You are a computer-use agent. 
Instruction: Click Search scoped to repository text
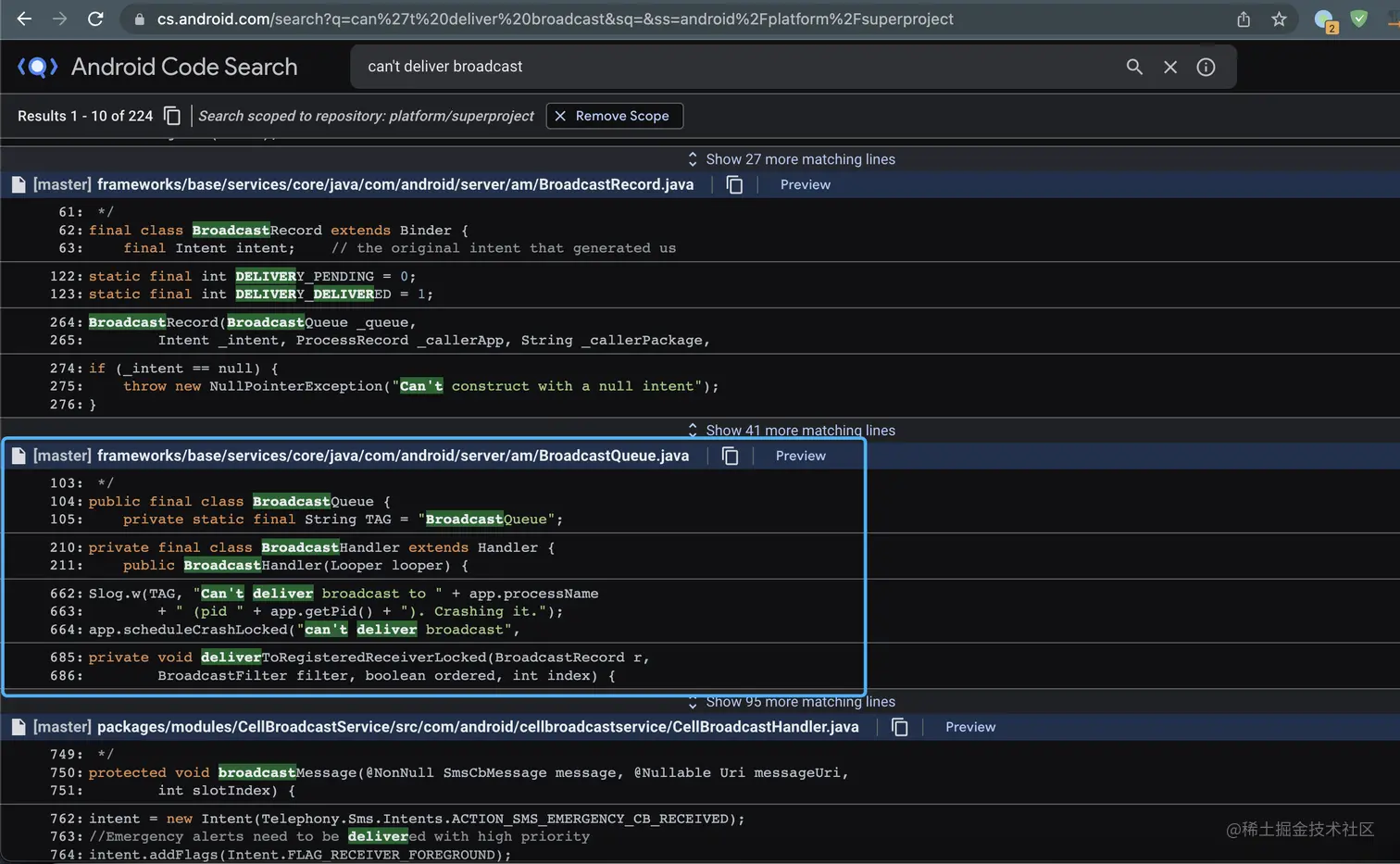[x=366, y=116]
